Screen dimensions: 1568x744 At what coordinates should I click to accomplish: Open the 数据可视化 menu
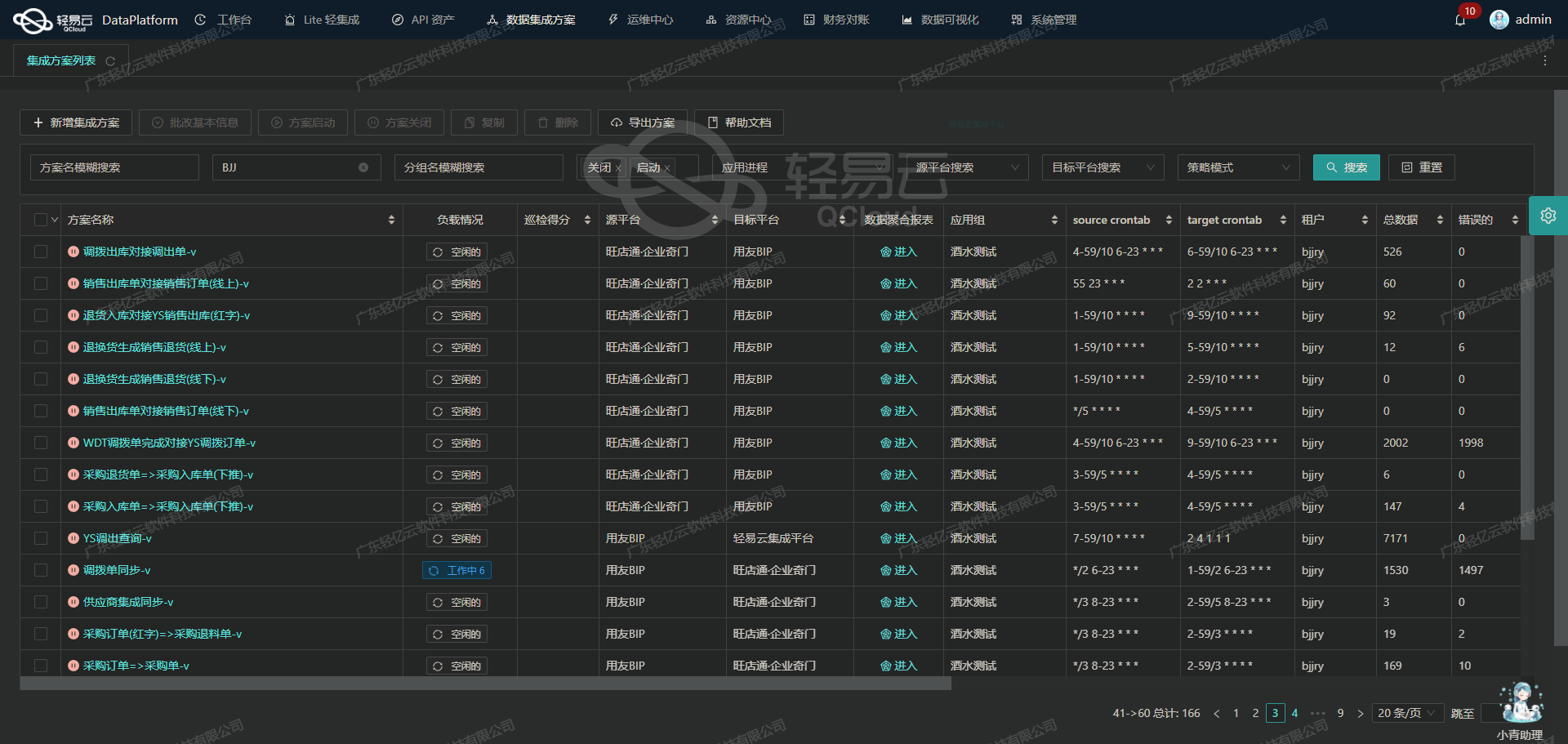click(940, 20)
